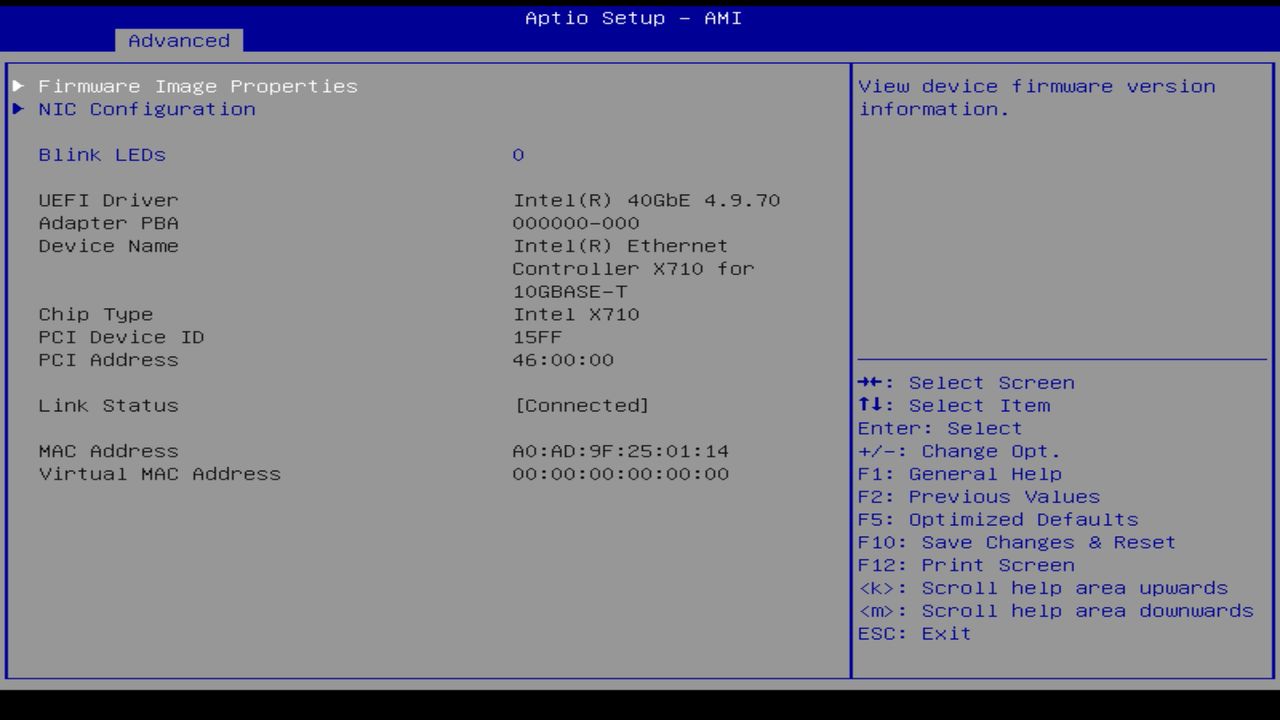Image resolution: width=1280 pixels, height=720 pixels.
Task: Click the Link Status Connected value
Action: tap(581, 405)
